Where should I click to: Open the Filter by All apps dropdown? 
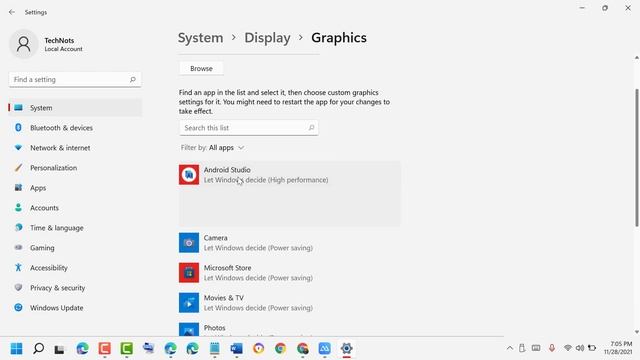point(212,148)
